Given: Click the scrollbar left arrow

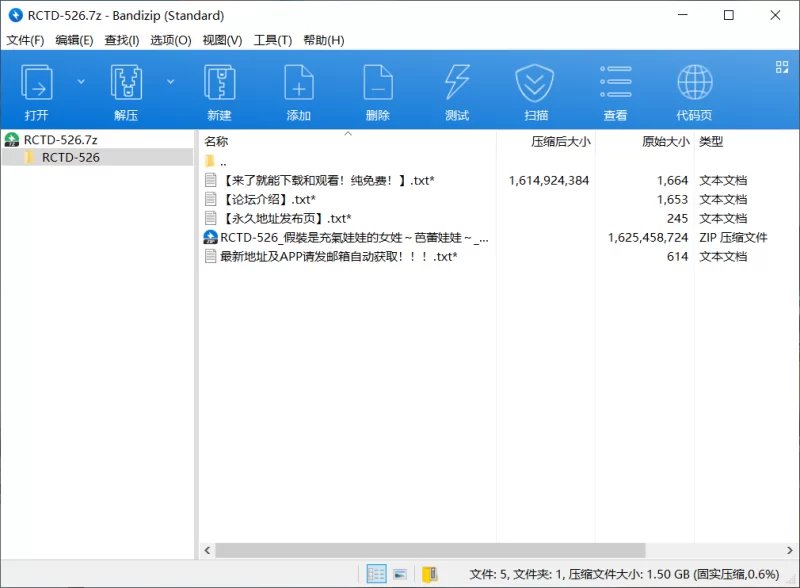Looking at the screenshot, I should click(207, 550).
